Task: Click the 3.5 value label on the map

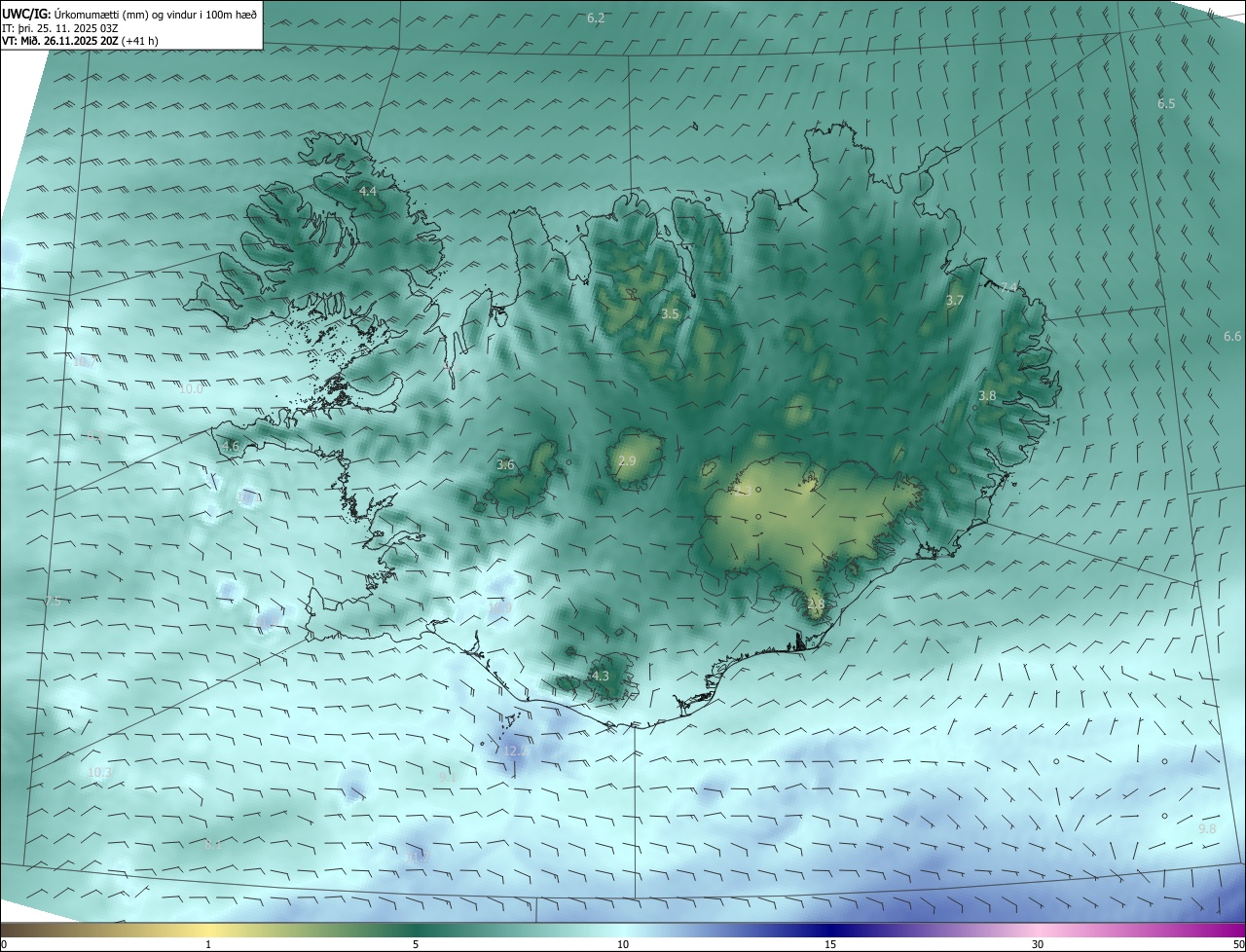Action: point(670,314)
